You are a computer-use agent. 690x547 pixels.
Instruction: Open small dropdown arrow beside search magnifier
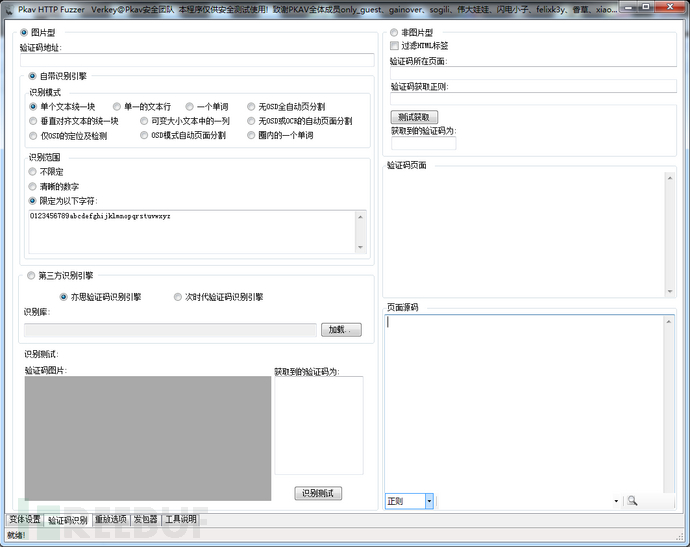pyautogui.click(x=616, y=501)
